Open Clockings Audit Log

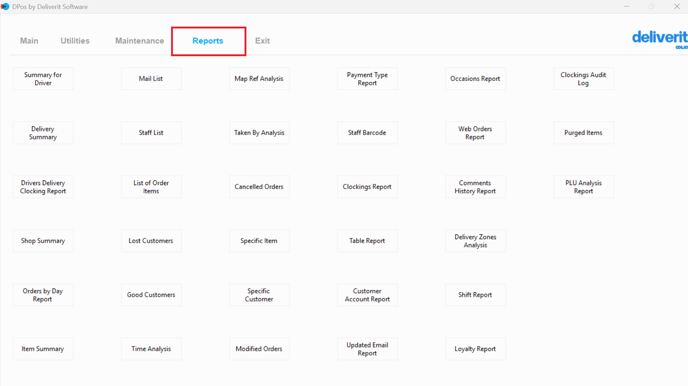(583, 79)
